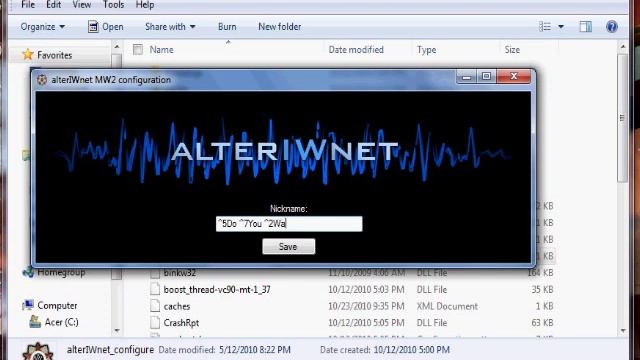
Task: Click the Favorites star icon
Action: click(28, 54)
